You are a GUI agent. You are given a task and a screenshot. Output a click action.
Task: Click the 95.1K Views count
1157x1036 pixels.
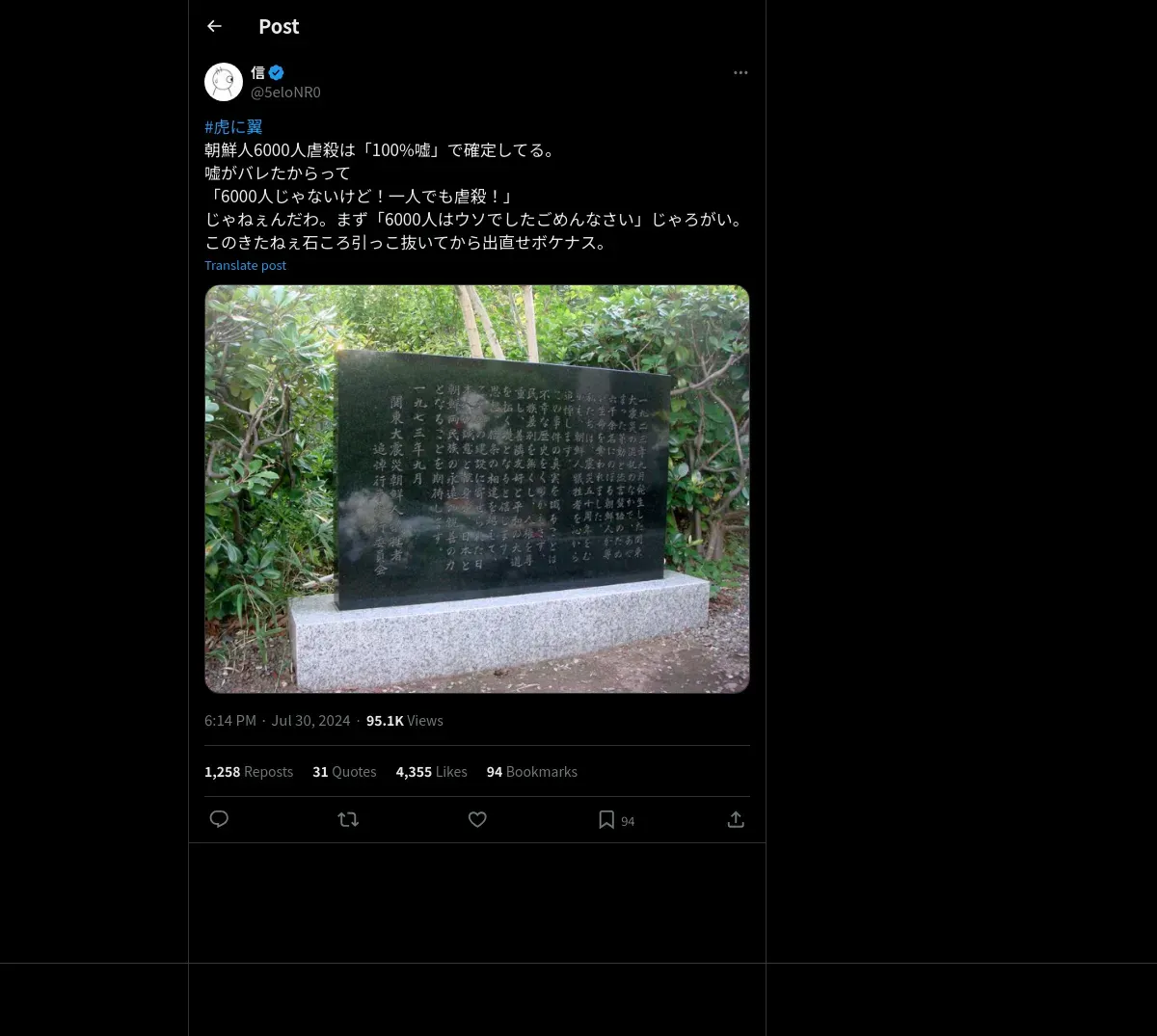405,720
